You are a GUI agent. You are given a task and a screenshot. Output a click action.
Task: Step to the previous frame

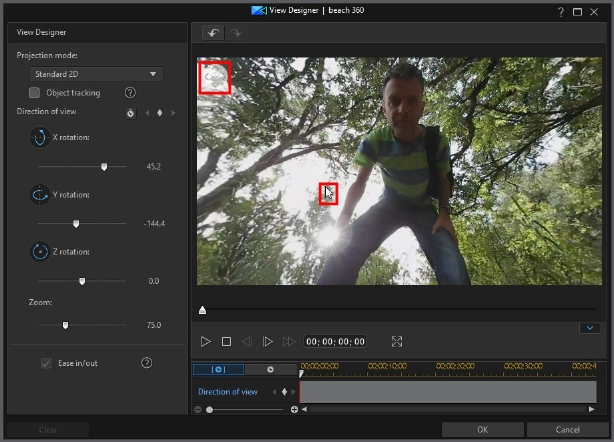pyautogui.click(x=246, y=341)
